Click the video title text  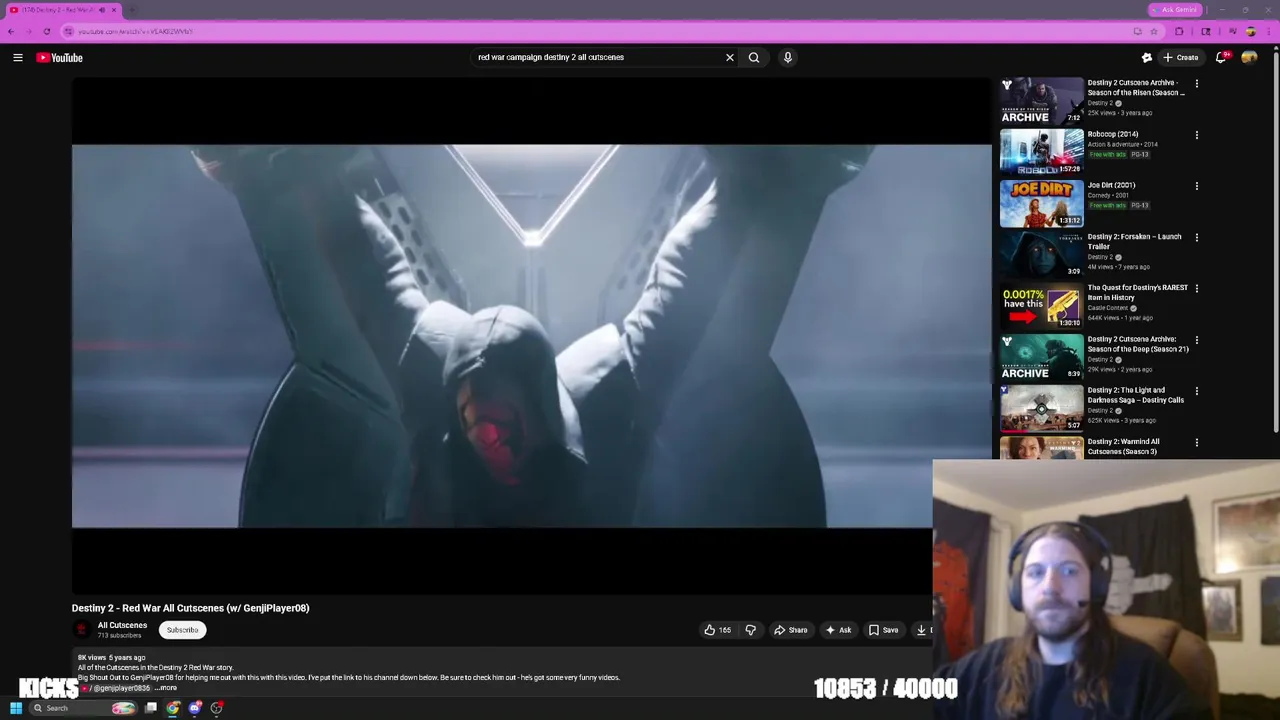click(190, 608)
